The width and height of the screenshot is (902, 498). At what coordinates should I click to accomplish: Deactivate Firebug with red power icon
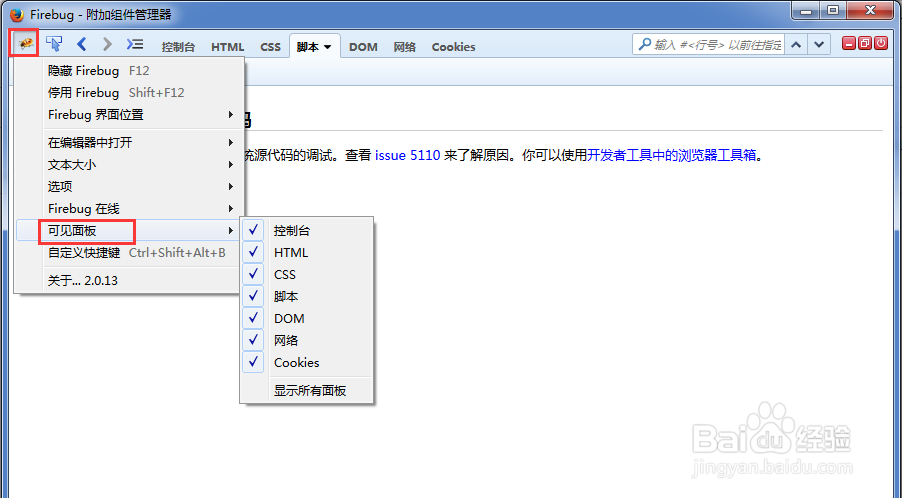coord(881,43)
